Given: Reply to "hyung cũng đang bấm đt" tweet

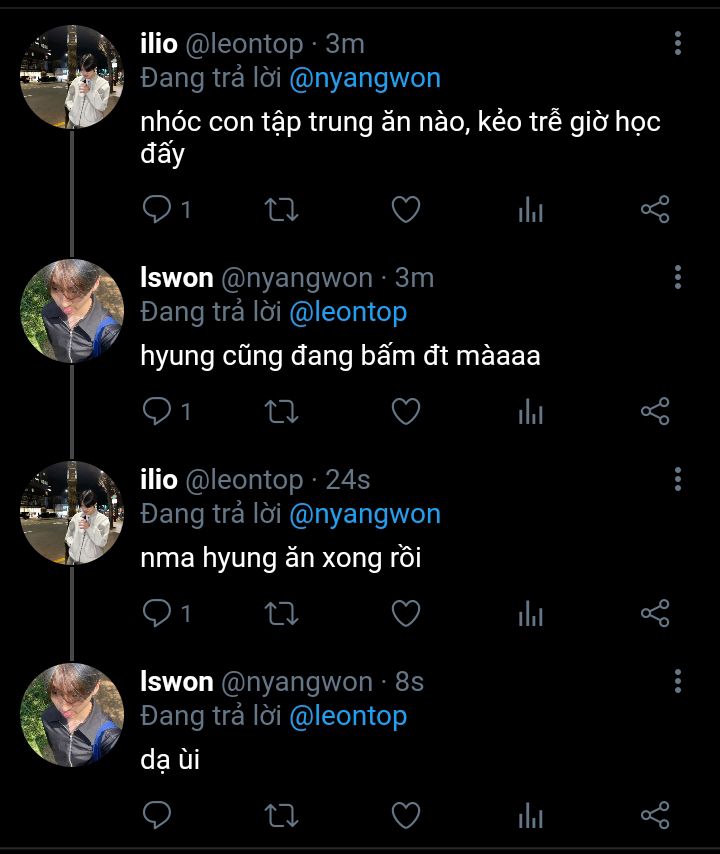Looking at the screenshot, I should 157,411.
